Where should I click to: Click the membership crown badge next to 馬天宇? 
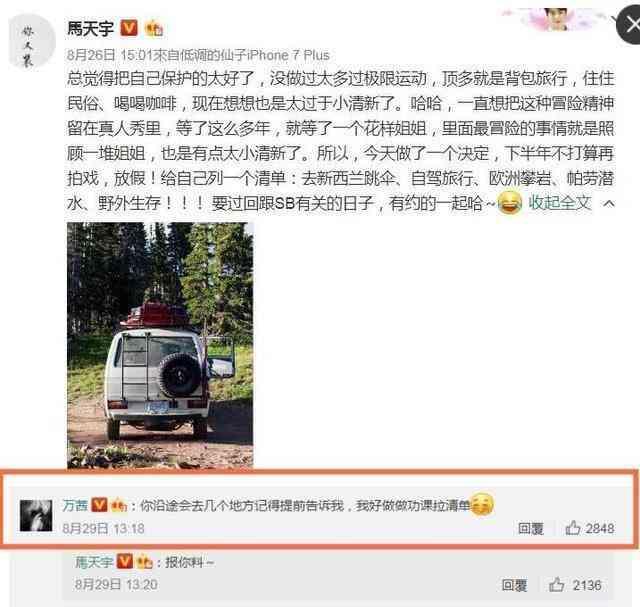point(153,29)
